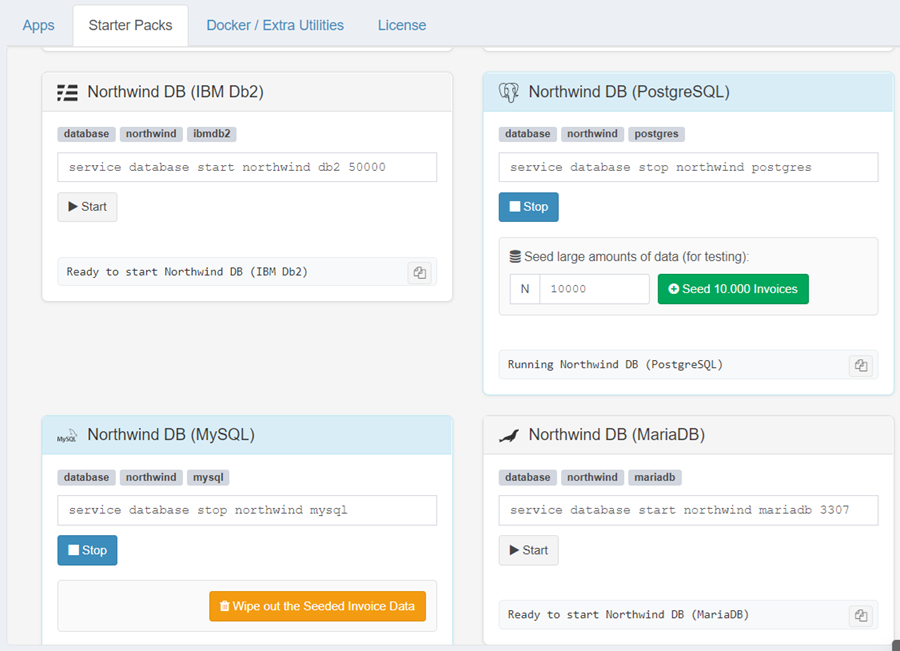This screenshot has height=651, width=900.
Task: Start the Northwind DB (MariaDB) service
Action: click(x=528, y=550)
